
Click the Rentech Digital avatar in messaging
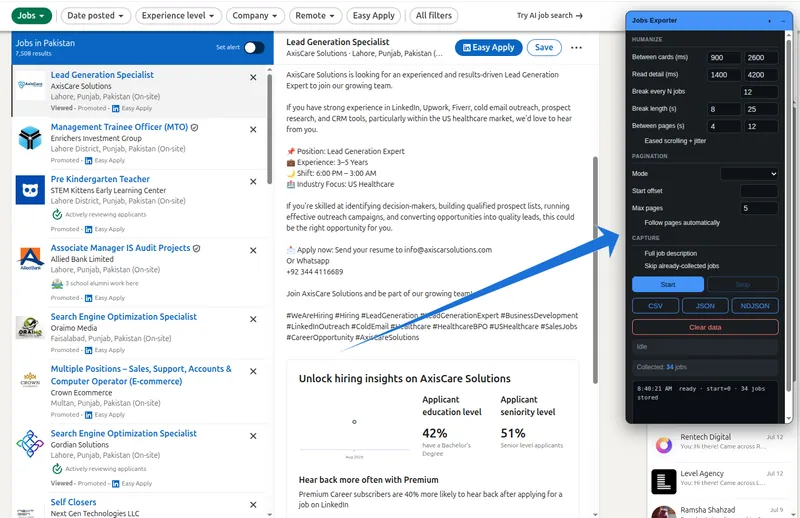click(x=664, y=445)
